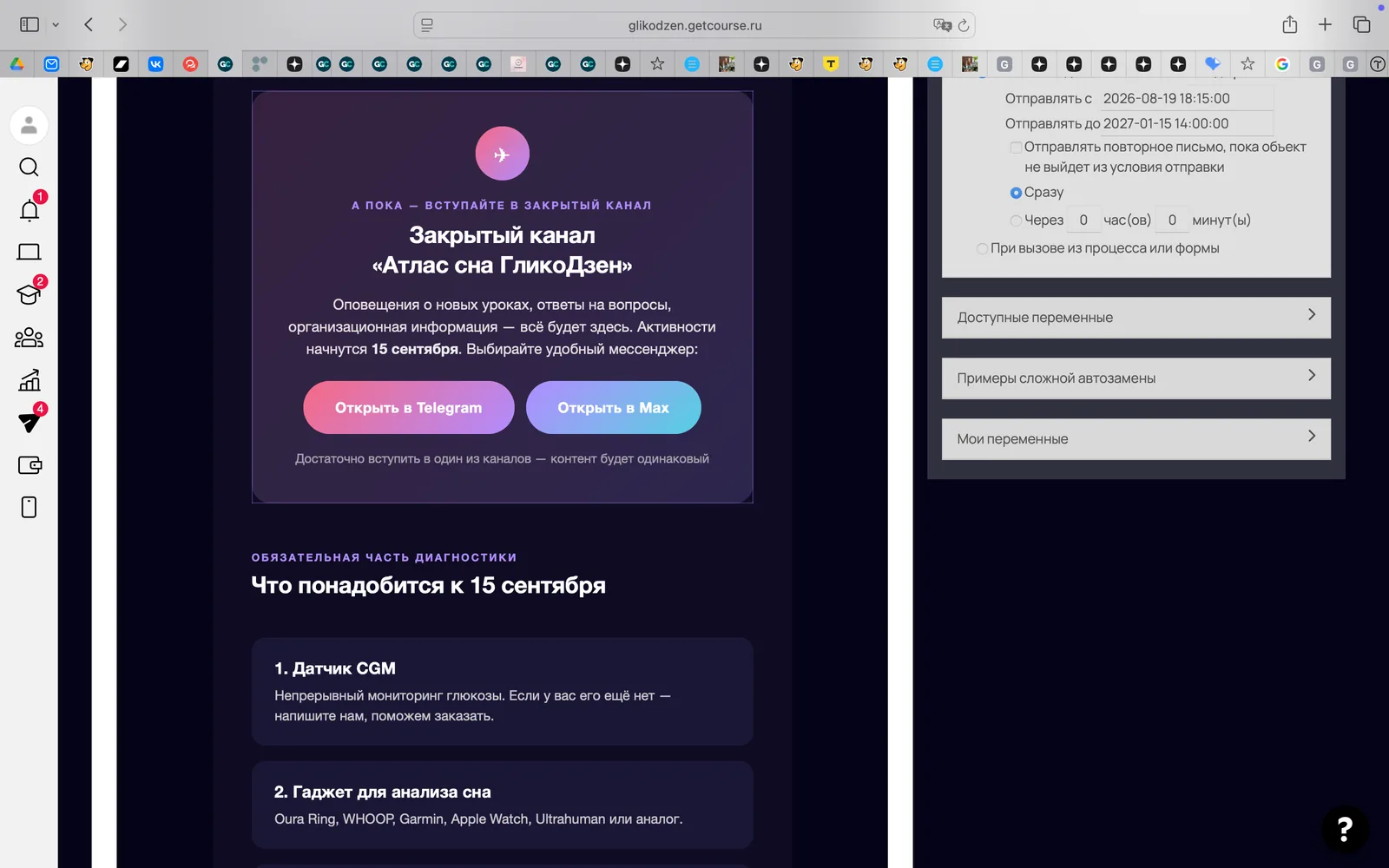Screen dimensions: 1389x868
Task: Click the 'Отправлять до' date field
Action: 1187,124
